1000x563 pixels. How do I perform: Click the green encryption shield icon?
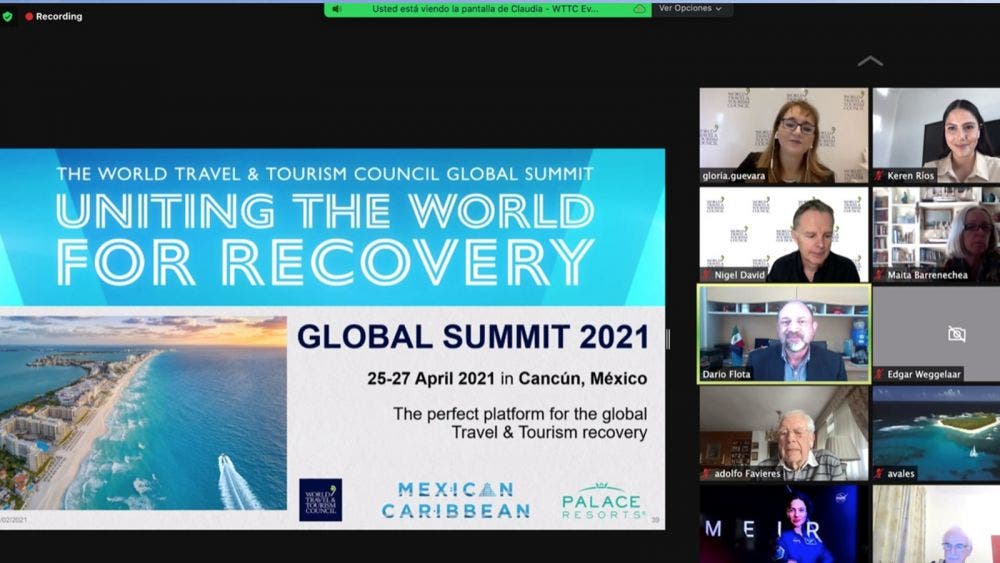pyautogui.click(x=8, y=16)
